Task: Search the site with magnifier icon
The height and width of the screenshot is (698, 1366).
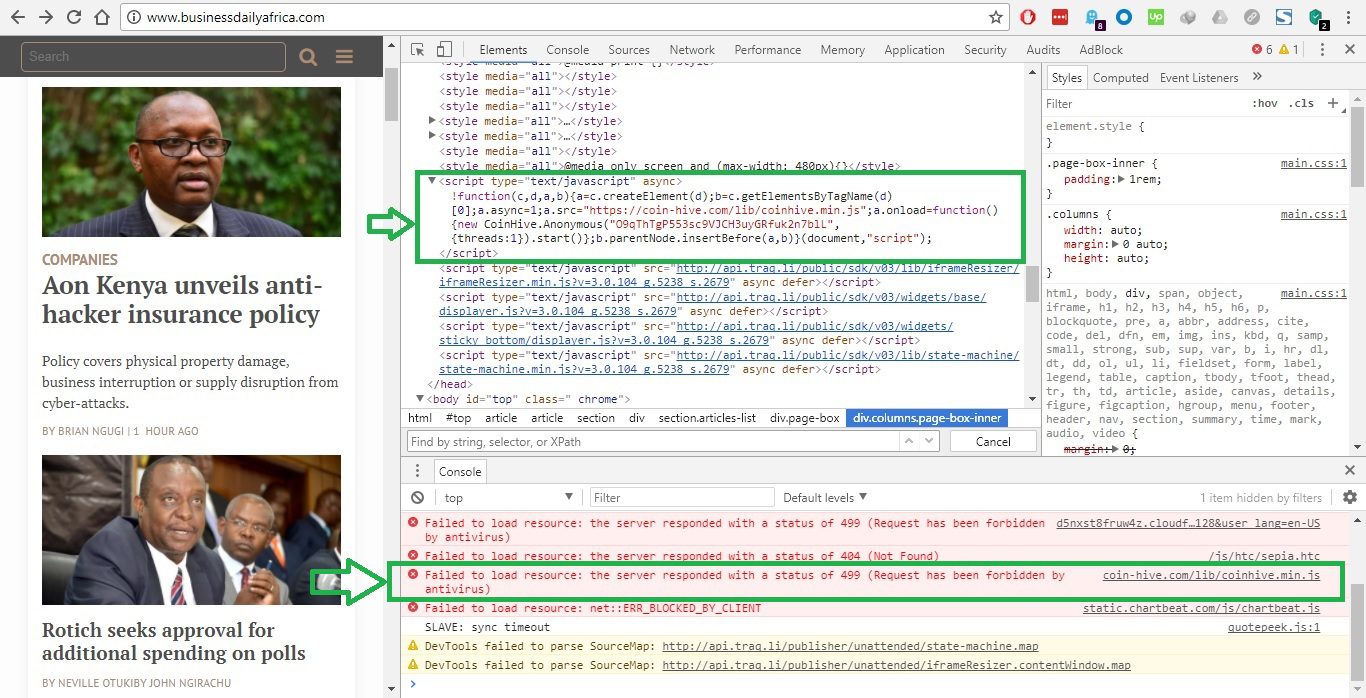Action: (308, 57)
